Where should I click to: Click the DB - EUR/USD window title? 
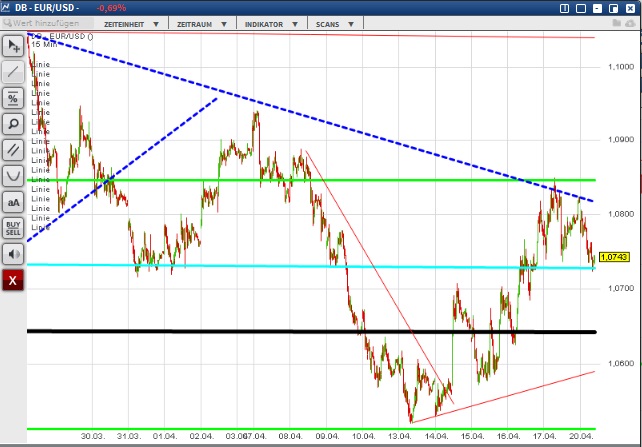pos(45,8)
